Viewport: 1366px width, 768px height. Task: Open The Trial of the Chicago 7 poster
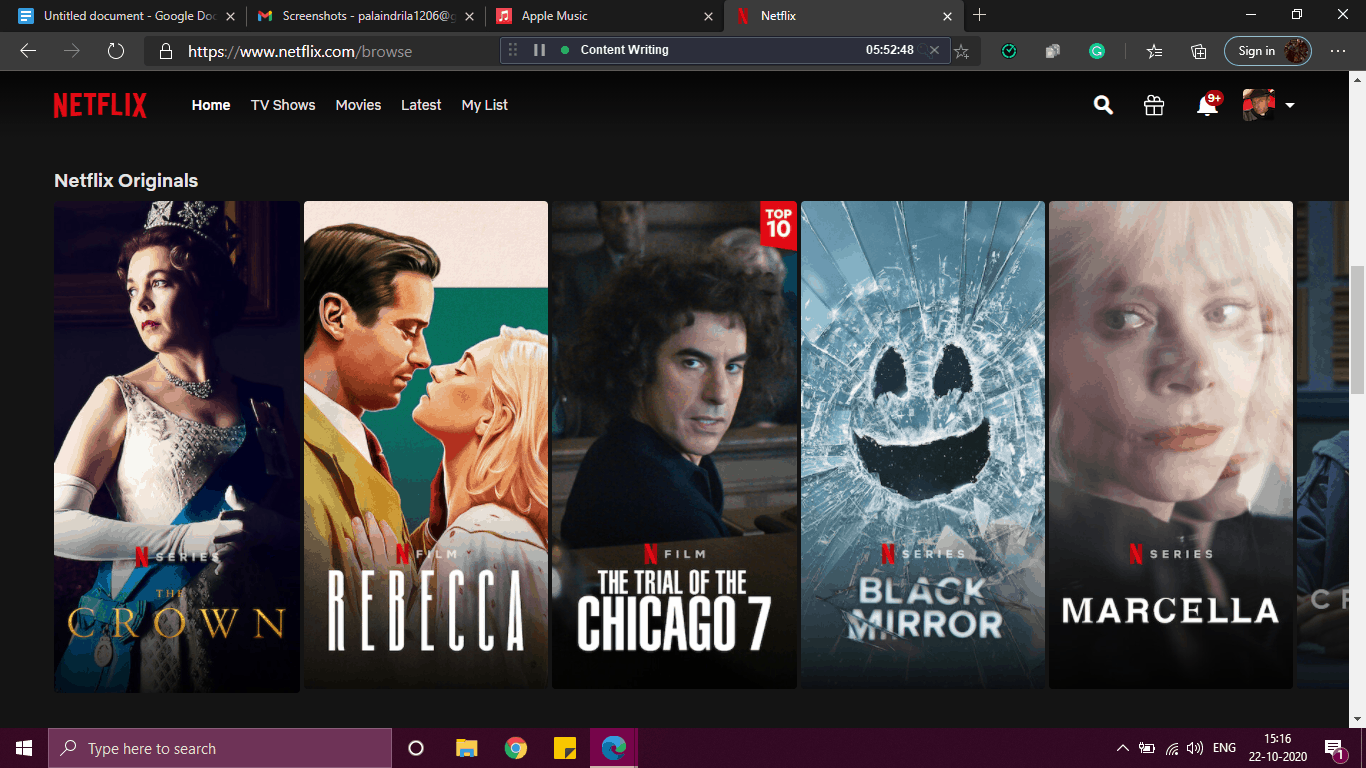click(x=674, y=445)
